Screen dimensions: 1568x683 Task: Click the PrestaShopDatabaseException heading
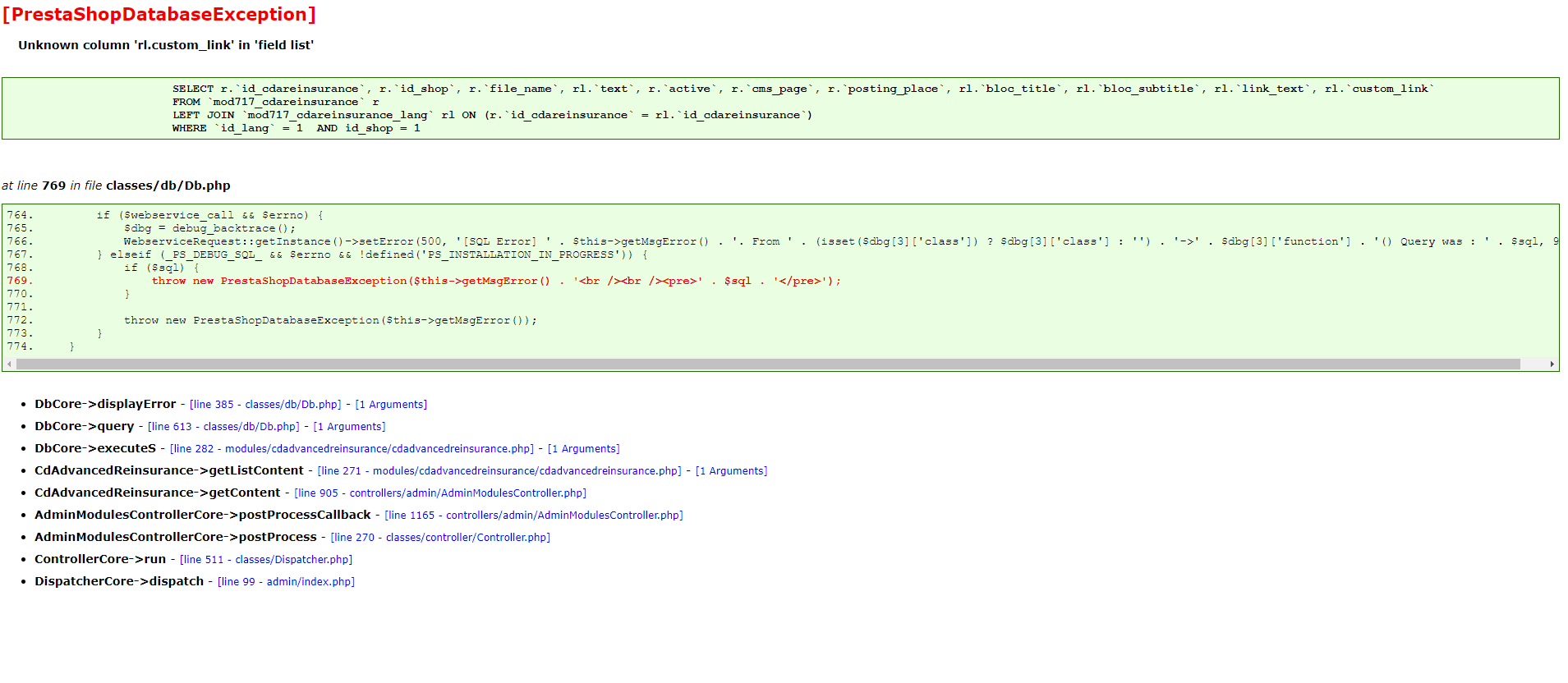coord(159,15)
